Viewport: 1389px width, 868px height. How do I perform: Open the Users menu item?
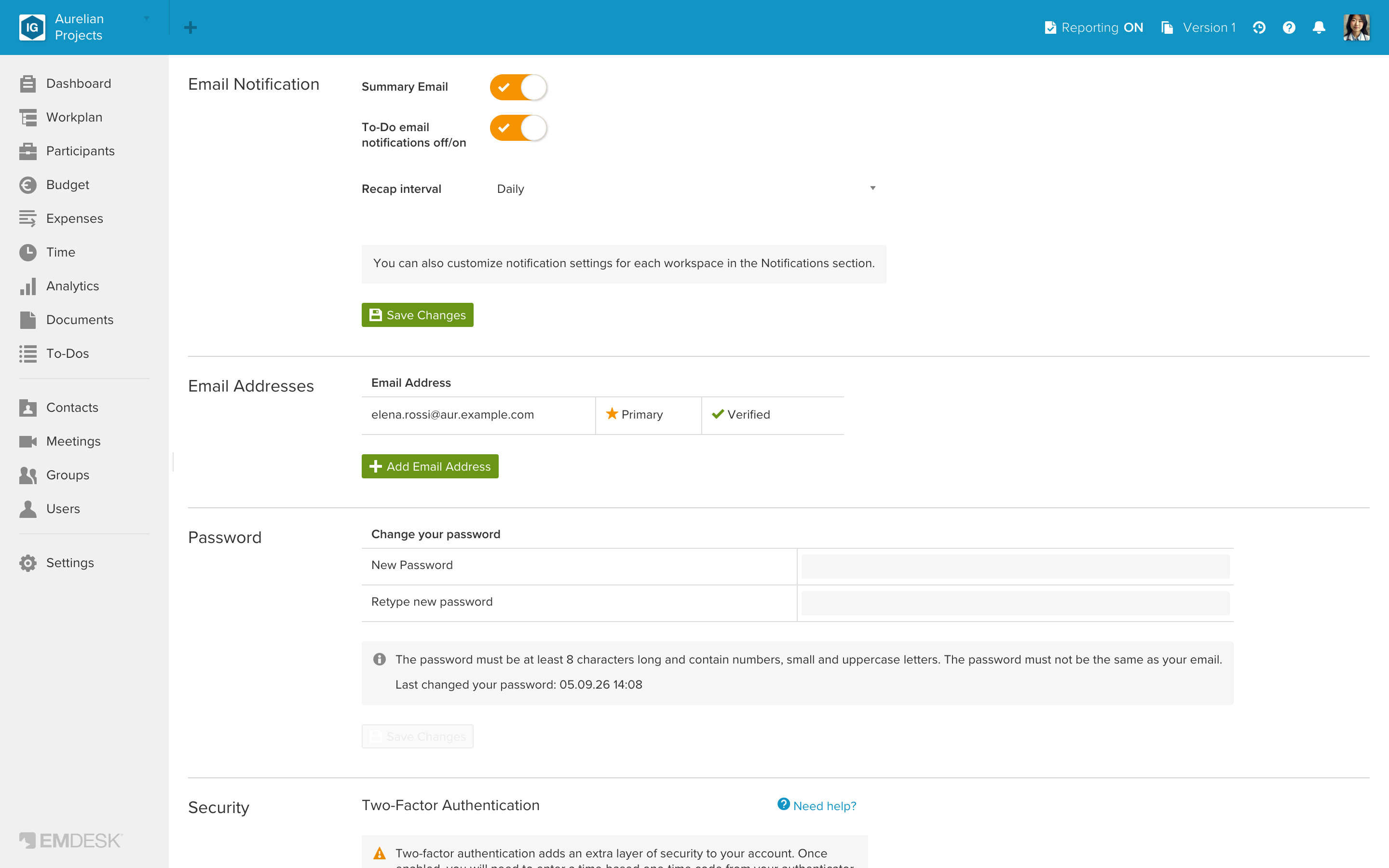coord(63,509)
